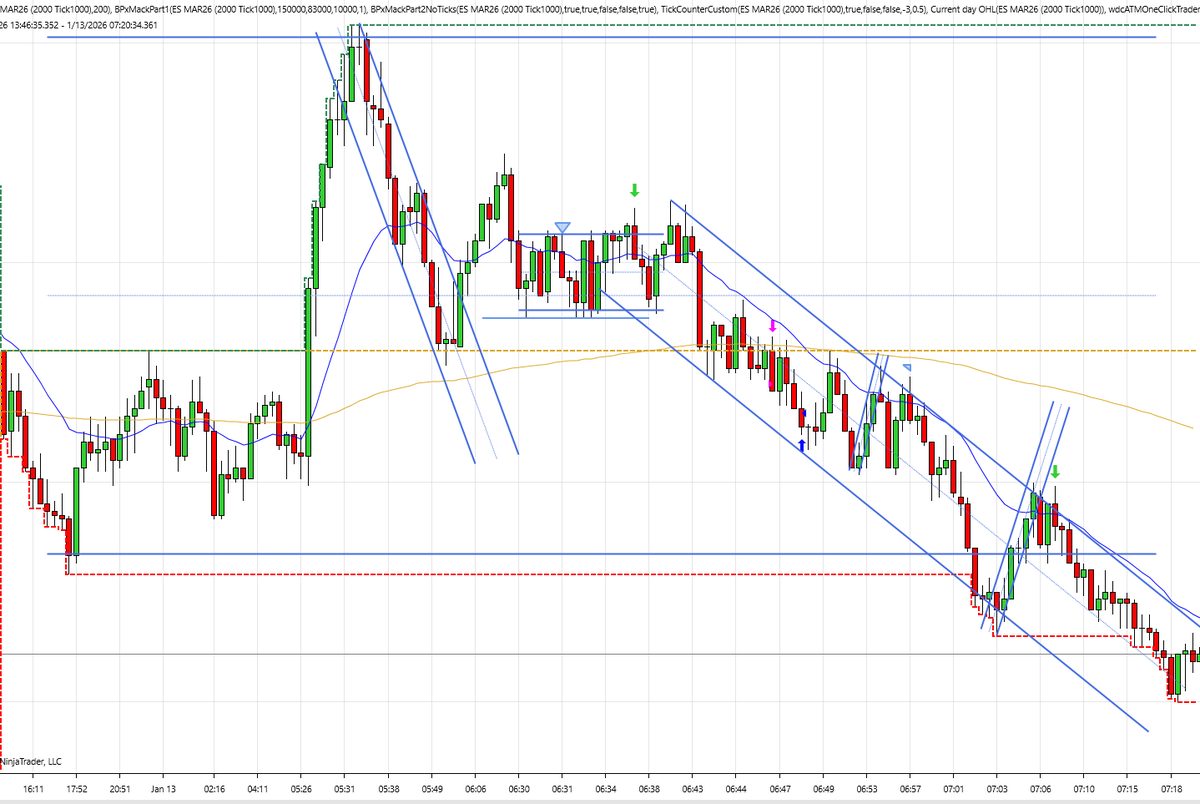Click the 06:30 time axis label
Viewport: 1200px width, 804px height.
(x=518, y=789)
